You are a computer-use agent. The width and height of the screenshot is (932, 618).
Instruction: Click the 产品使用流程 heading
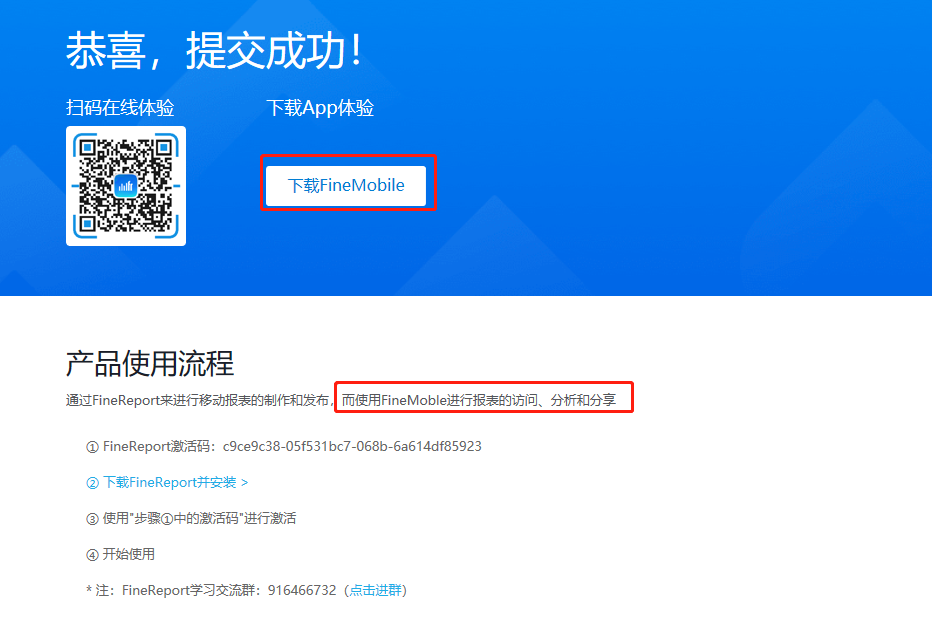point(150,363)
